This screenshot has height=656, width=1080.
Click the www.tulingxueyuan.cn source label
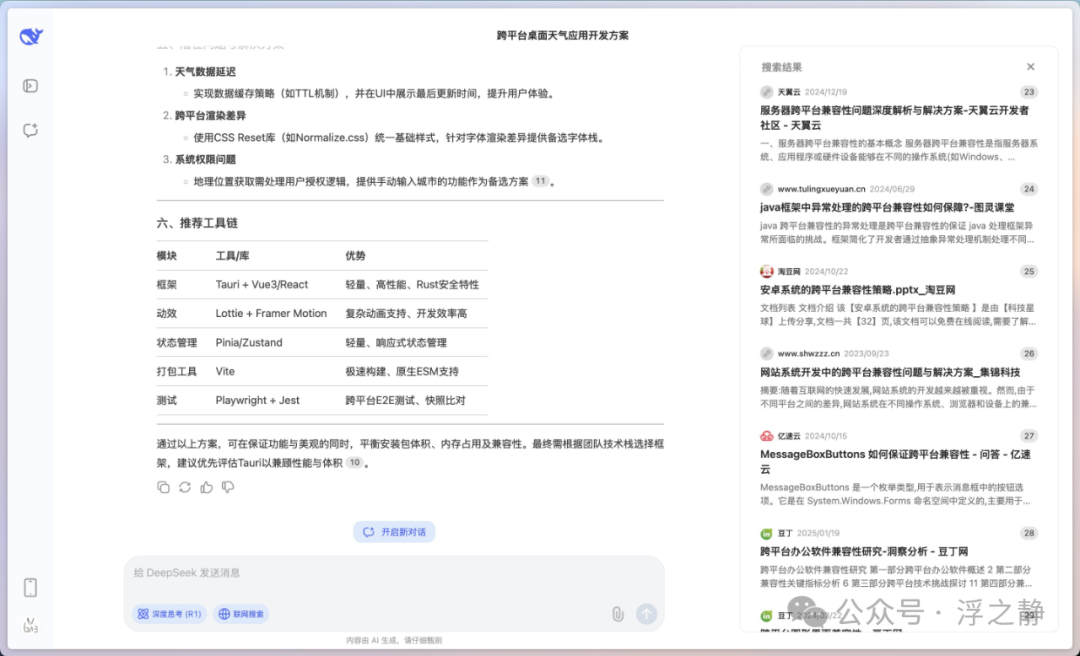pyautogui.click(x=821, y=189)
